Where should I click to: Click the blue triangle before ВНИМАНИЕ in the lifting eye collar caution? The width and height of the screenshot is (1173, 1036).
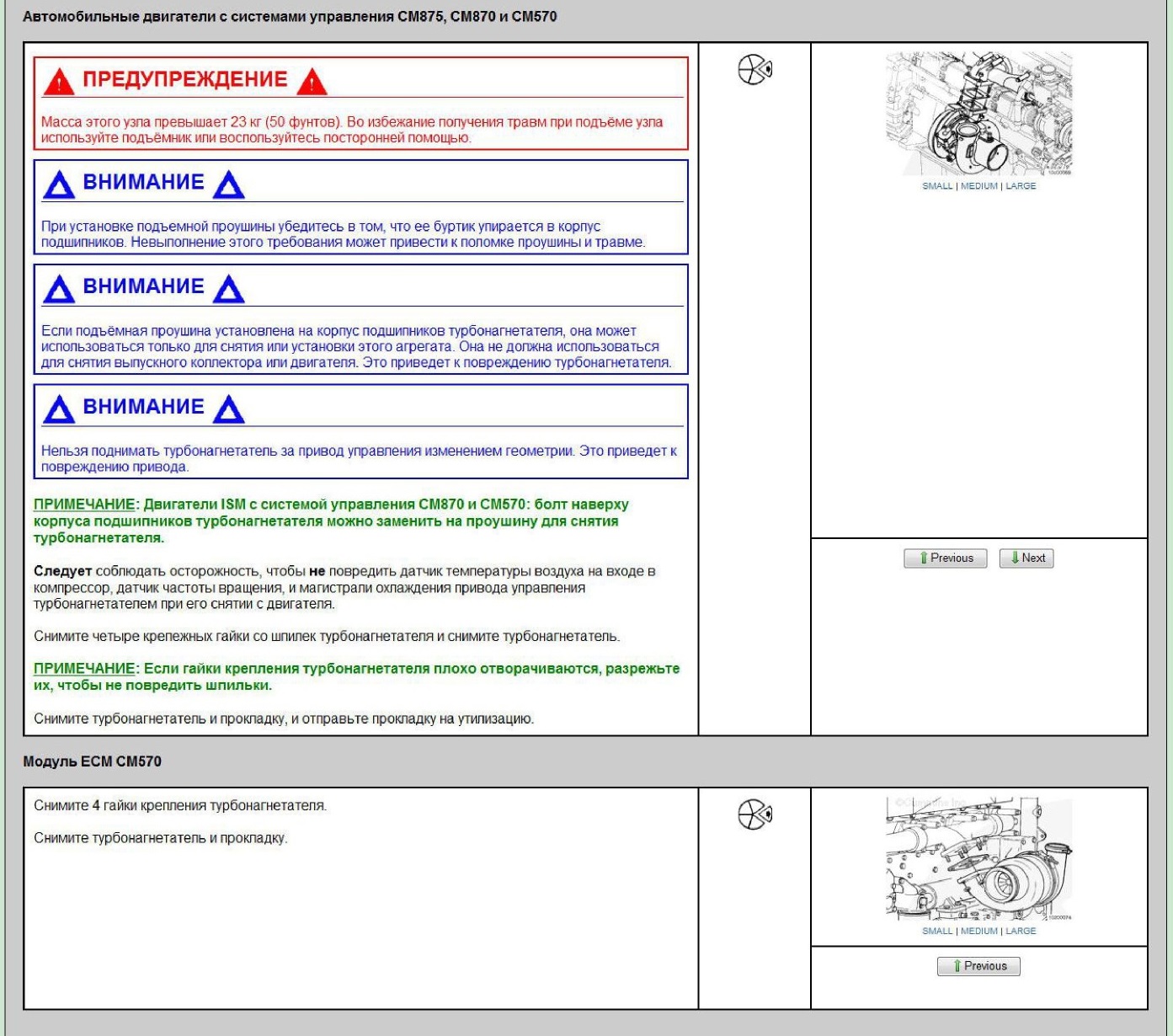point(59,184)
